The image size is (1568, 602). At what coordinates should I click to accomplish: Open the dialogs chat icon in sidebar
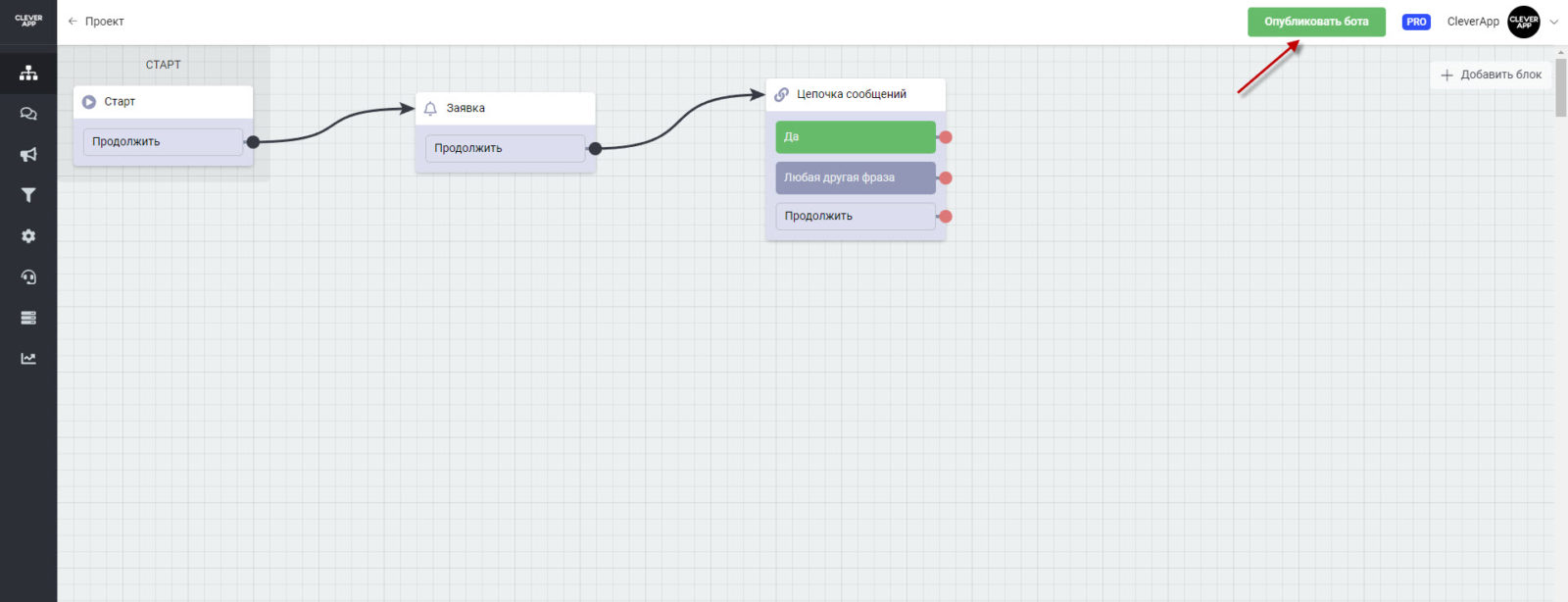coord(28,114)
